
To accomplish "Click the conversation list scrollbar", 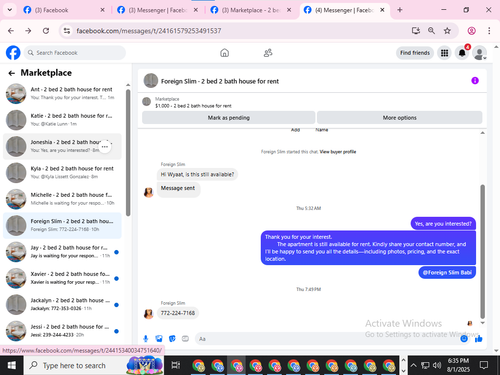I will 128,153.
